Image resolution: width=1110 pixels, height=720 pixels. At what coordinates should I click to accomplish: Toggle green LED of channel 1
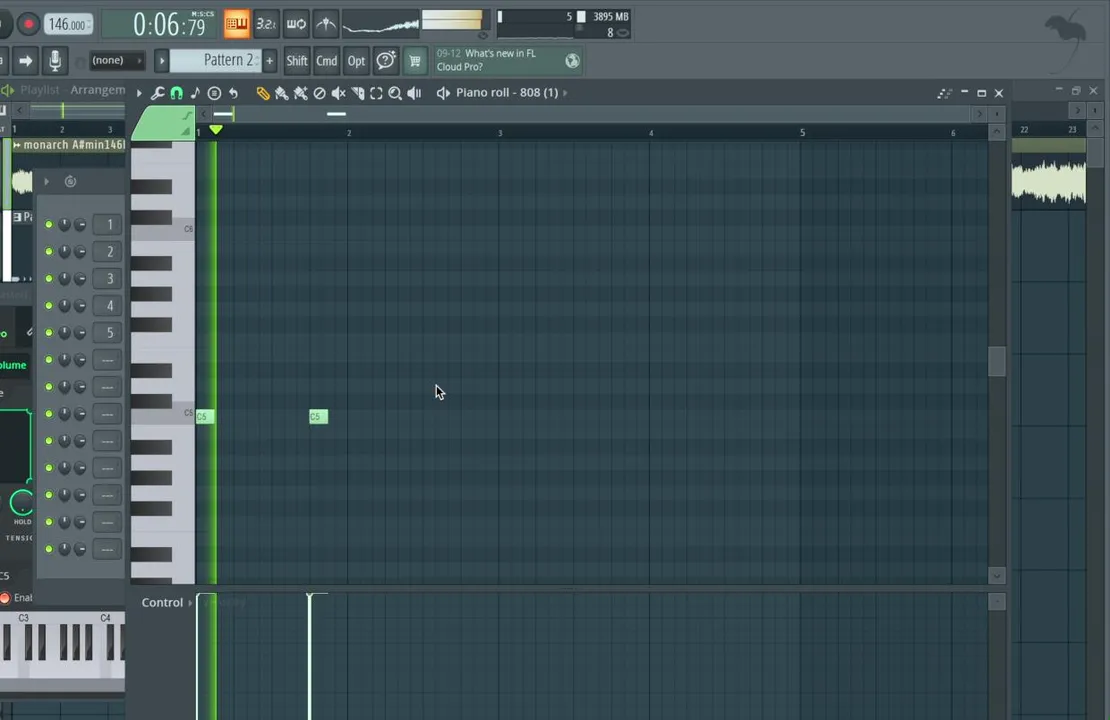(x=49, y=224)
